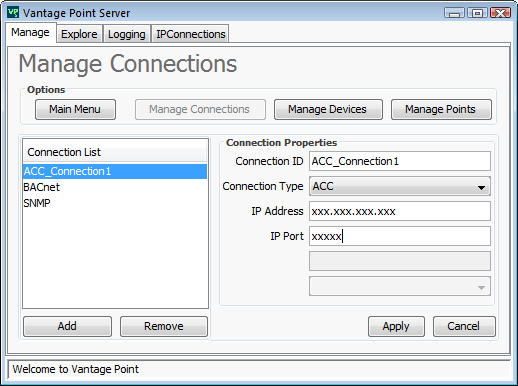
Task: Go to the IPConnections tab
Action: (x=191, y=34)
